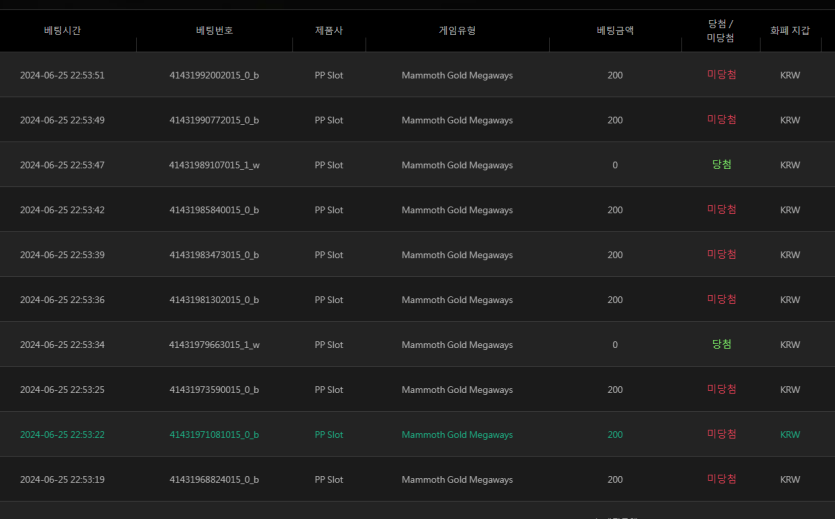835x519 pixels.
Task: Select bet number 41431983473015_0_b
Action: click(214, 254)
